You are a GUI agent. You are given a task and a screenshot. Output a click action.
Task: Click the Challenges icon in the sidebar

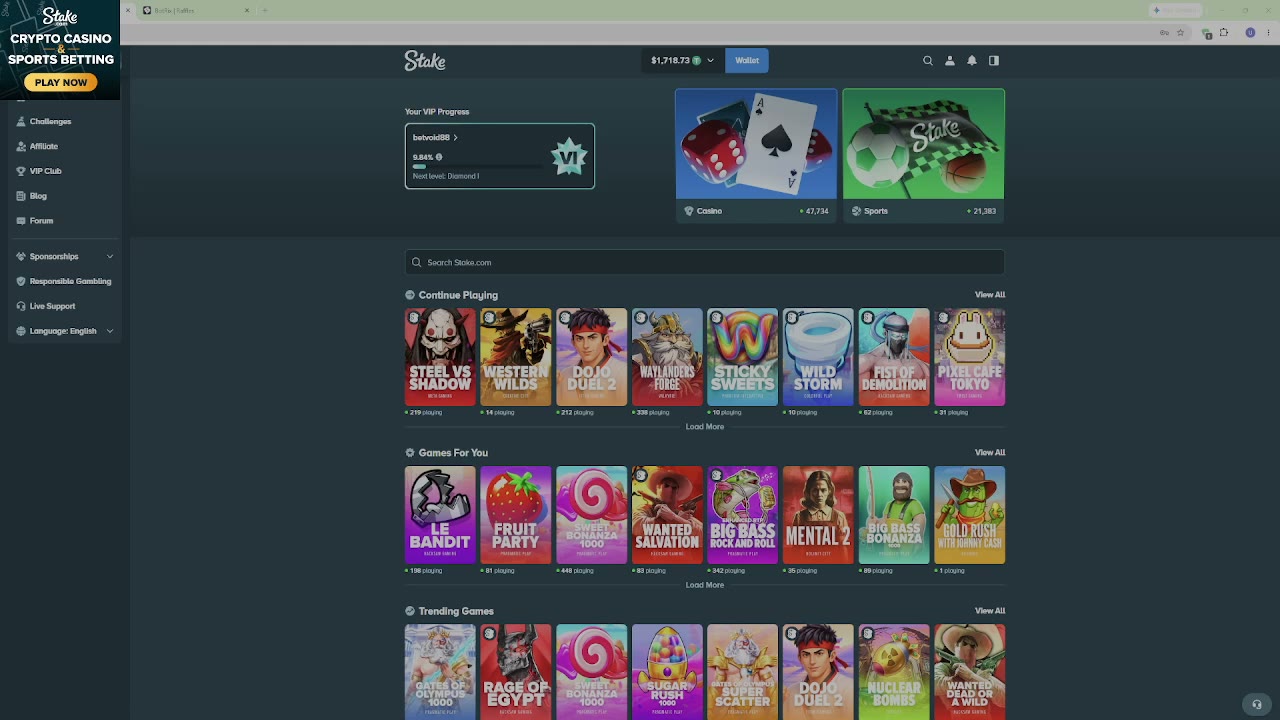21,121
